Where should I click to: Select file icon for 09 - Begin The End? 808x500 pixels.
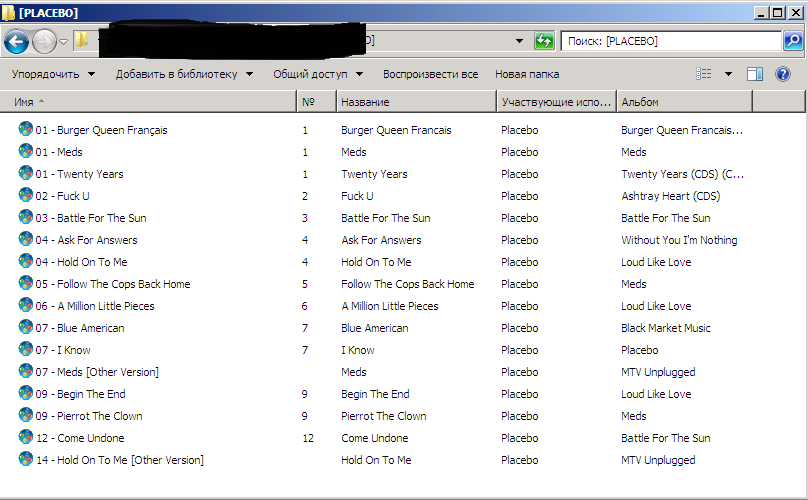25,393
